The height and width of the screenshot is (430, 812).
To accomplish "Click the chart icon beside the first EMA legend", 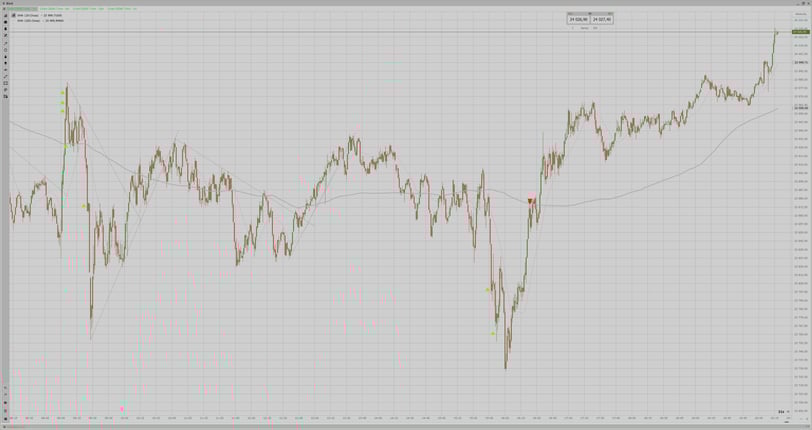I will pyautogui.click(x=13, y=16).
